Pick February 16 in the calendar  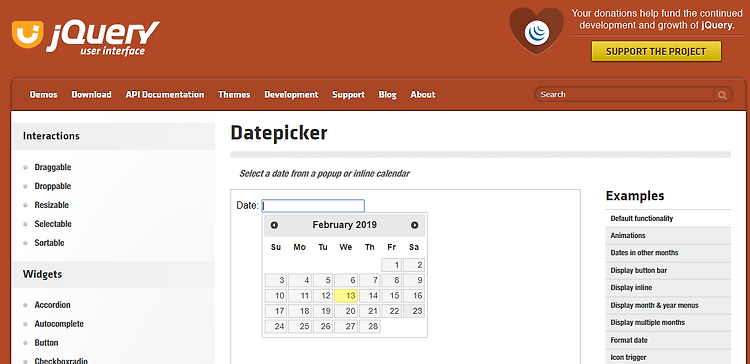[414, 296]
